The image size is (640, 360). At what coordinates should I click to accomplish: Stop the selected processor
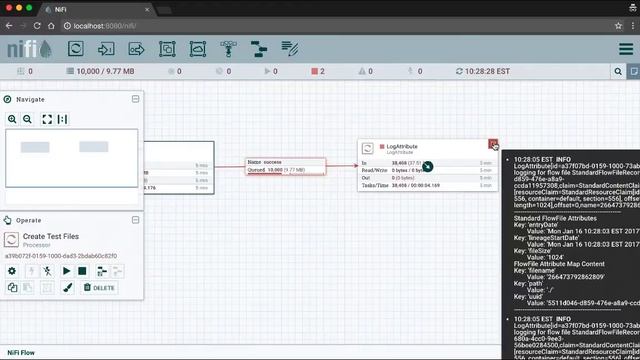[82, 271]
